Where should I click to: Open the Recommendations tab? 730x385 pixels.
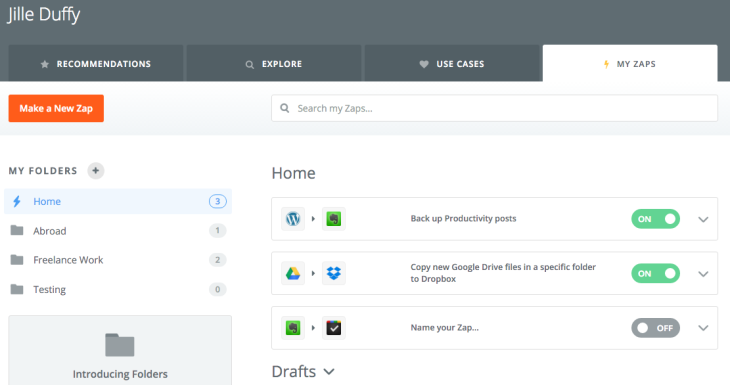coord(95,63)
